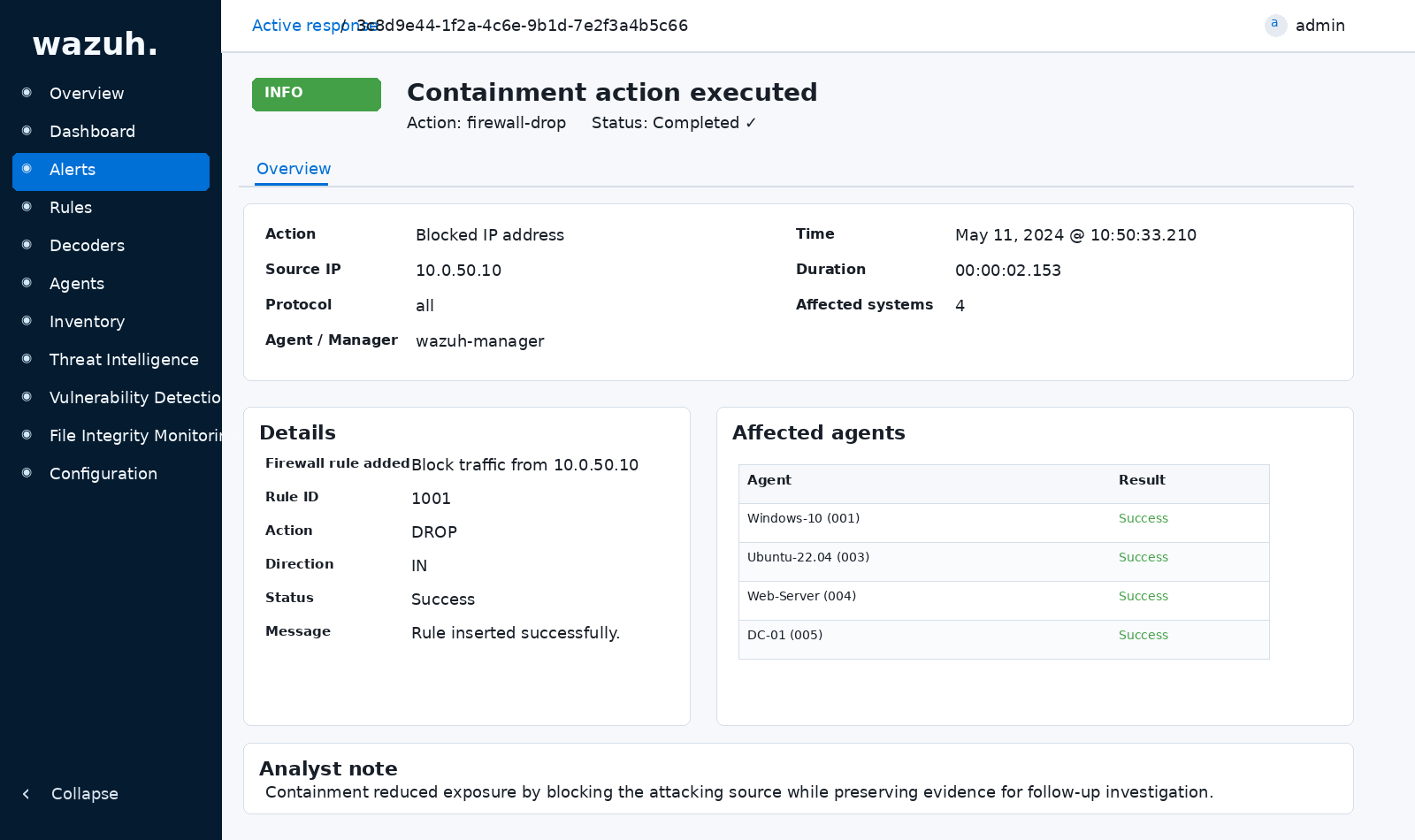Click the admin username label
Screen dimensions: 1415x840
point(1319,26)
